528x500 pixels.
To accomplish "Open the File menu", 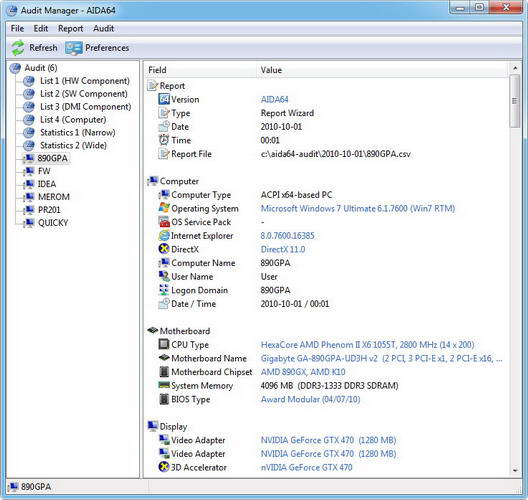I will [17, 29].
